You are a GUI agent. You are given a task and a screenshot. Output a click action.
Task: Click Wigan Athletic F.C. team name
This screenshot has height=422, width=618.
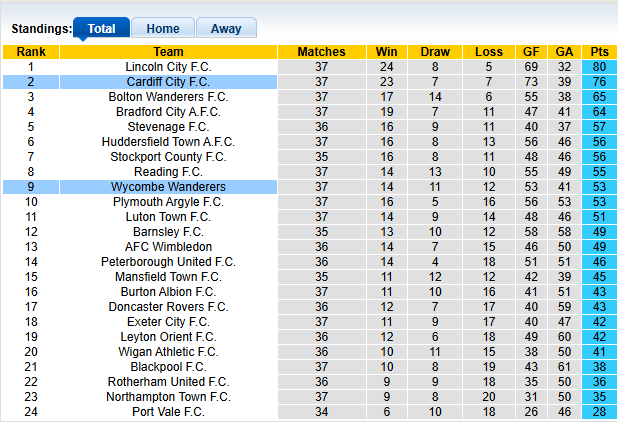click(x=168, y=352)
